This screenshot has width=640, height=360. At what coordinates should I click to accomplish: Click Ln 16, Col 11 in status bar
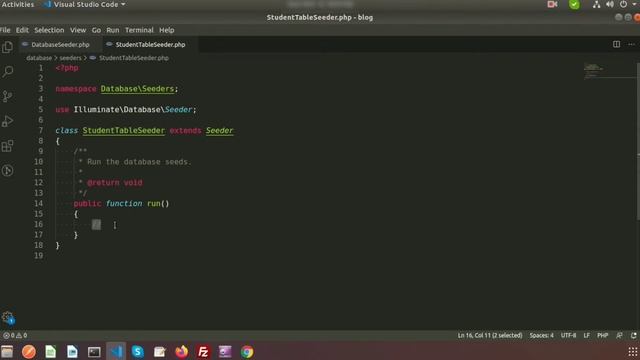490,335
